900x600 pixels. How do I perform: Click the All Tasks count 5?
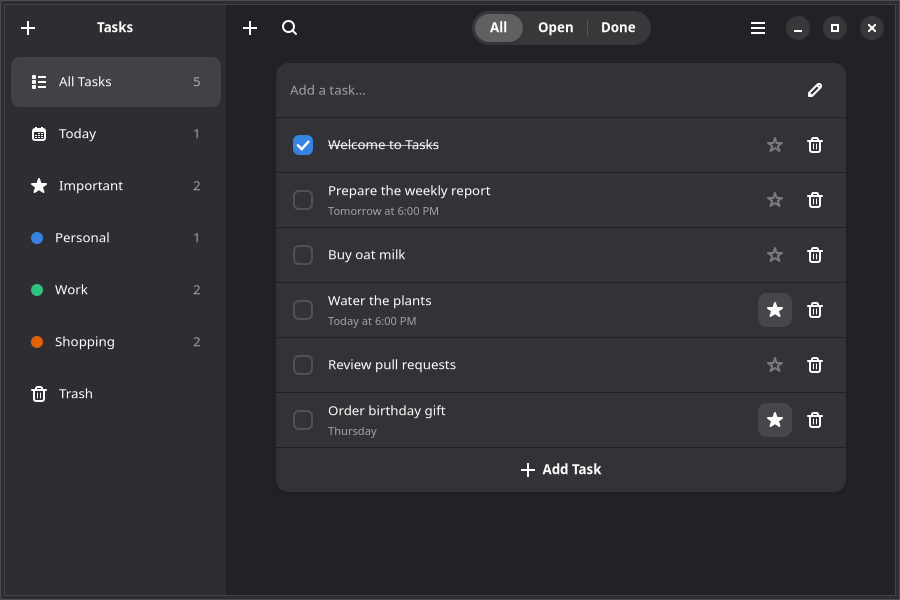[x=196, y=82]
